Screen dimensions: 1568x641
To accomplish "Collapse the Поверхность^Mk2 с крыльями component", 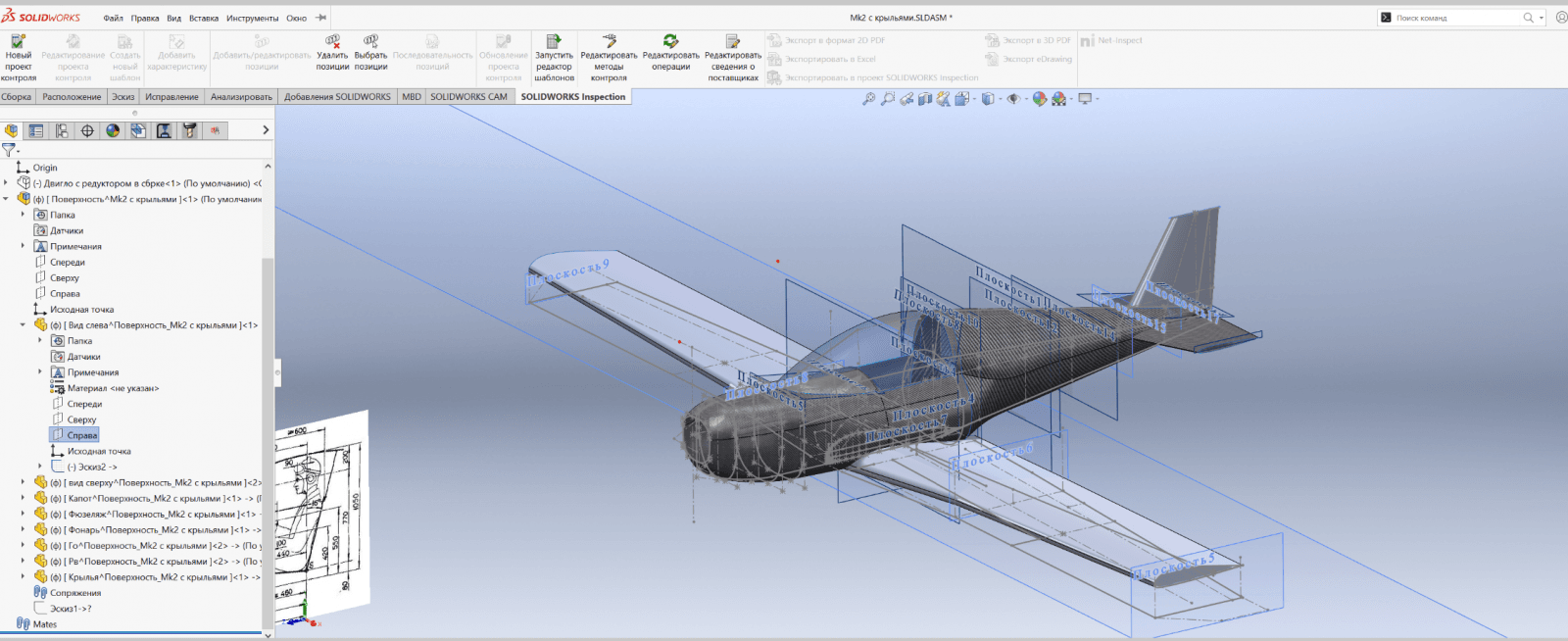I will point(6,199).
